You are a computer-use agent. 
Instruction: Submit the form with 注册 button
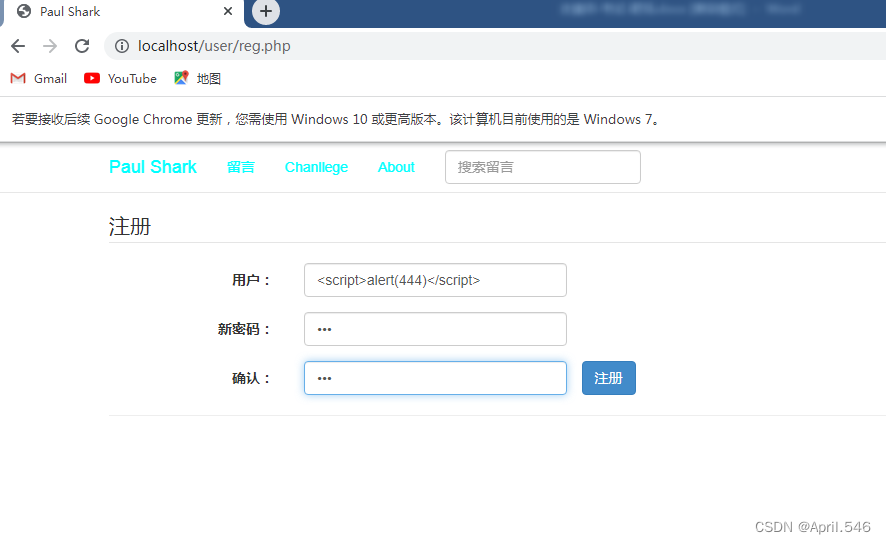pos(609,378)
